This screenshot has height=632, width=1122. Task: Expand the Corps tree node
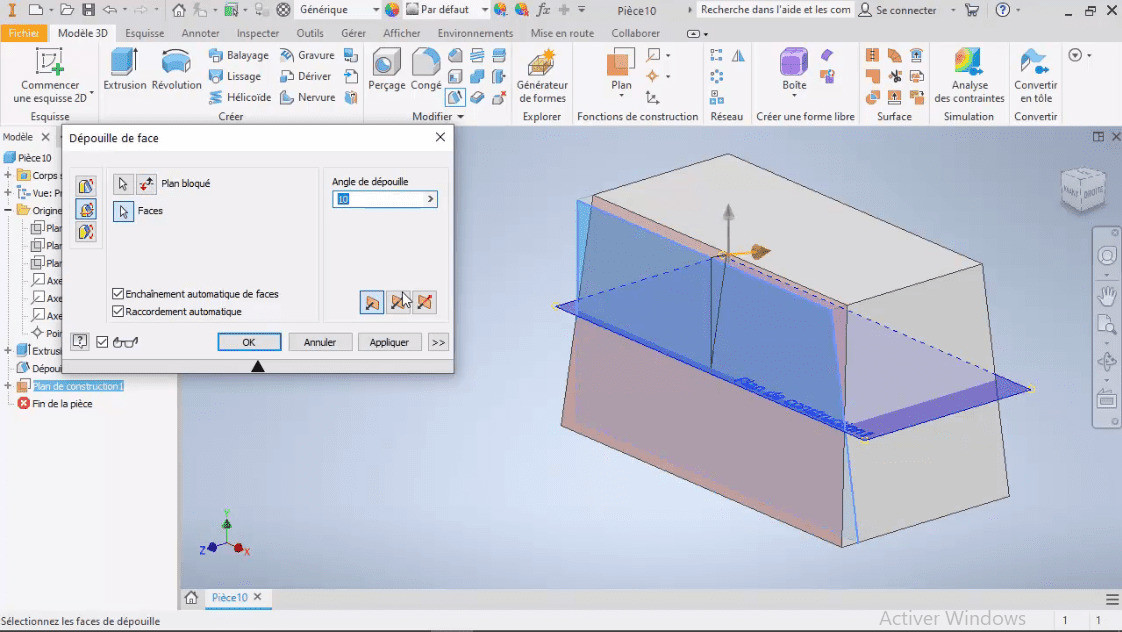point(8,175)
